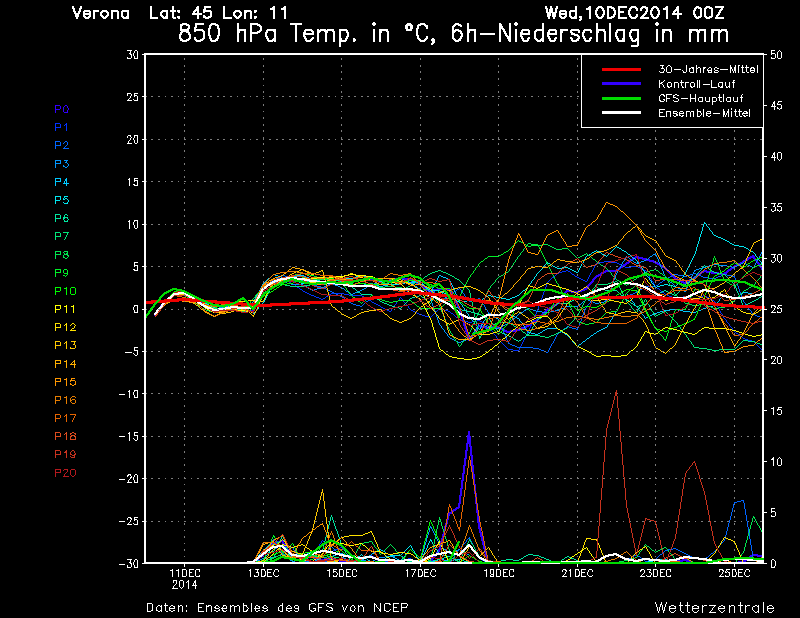Select ensemble member label P19
This screenshot has height=618, width=800.
click(x=65, y=454)
